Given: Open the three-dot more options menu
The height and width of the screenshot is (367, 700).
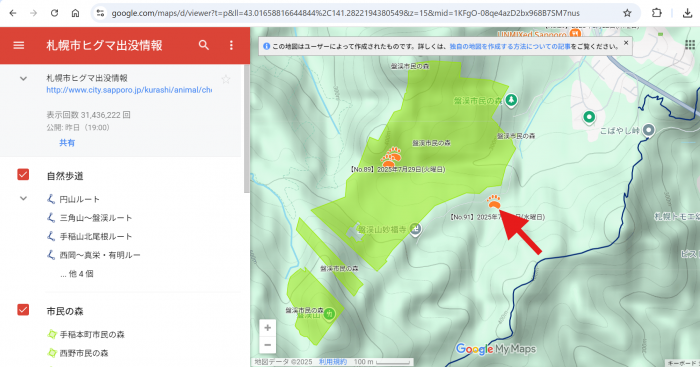Looking at the screenshot, I should pyautogui.click(x=231, y=45).
